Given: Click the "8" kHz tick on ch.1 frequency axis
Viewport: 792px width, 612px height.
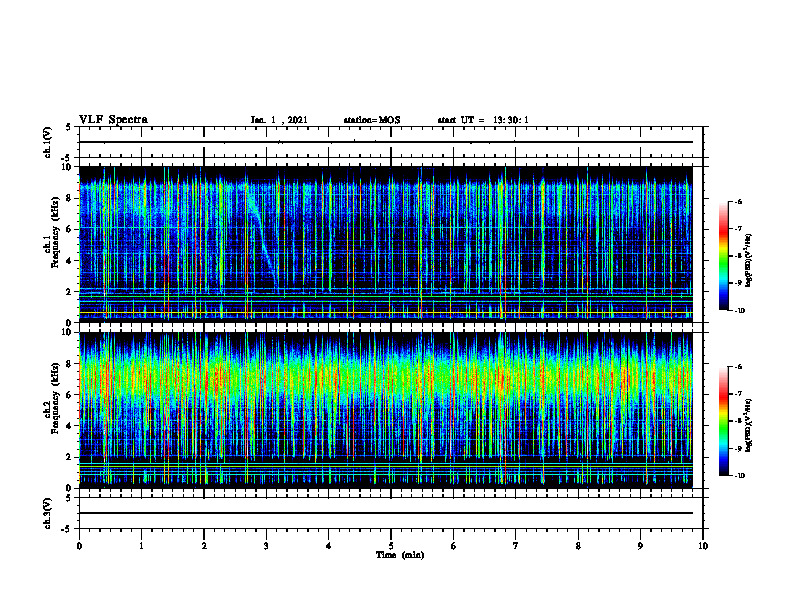Looking at the screenshot, I should [70, 198].
